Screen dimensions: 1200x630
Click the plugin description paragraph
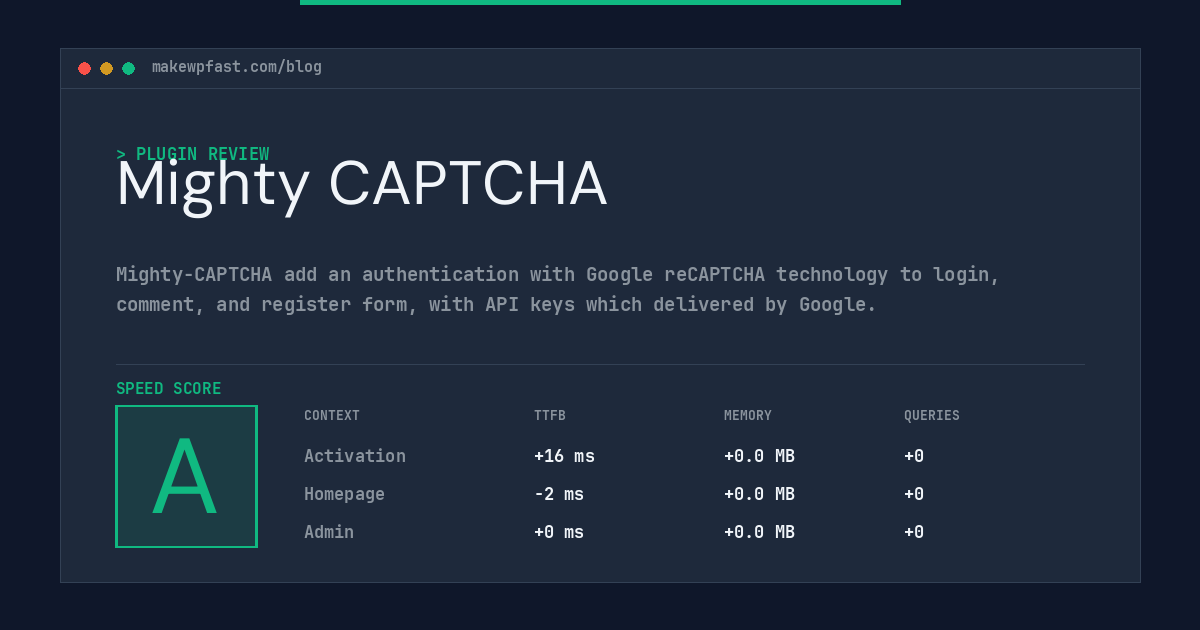(558, 289)
